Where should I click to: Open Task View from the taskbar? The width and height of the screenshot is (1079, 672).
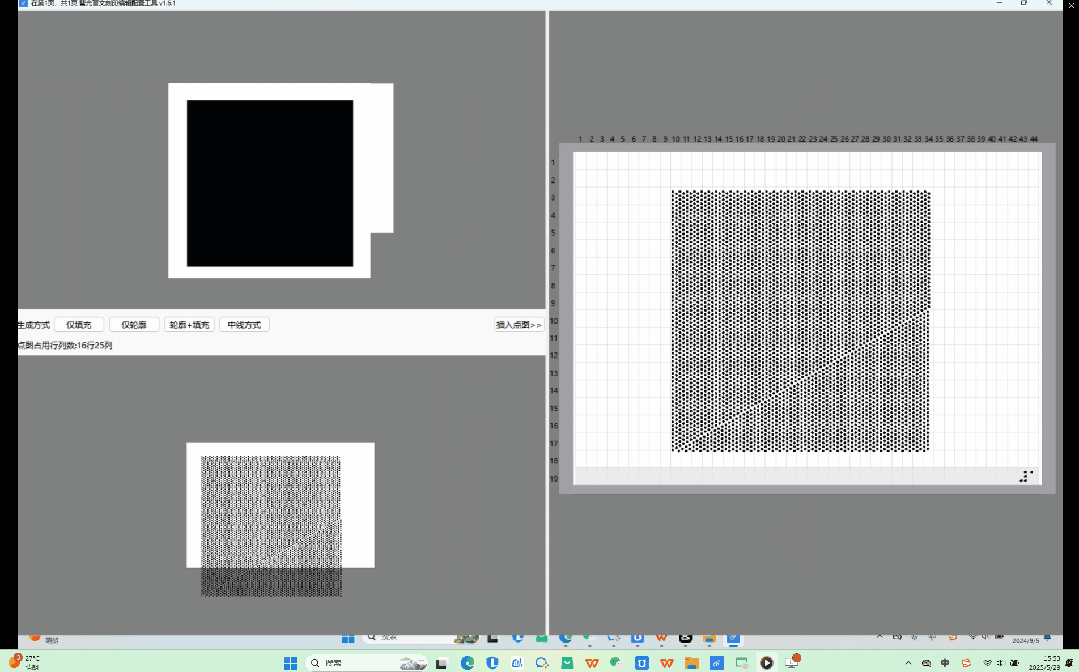[441, 663]
